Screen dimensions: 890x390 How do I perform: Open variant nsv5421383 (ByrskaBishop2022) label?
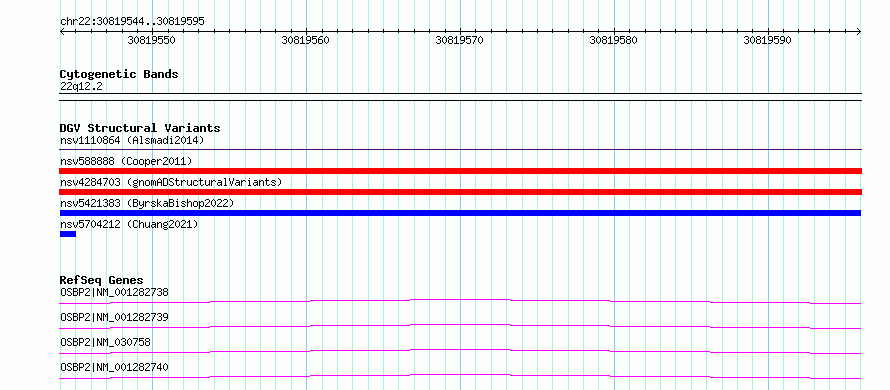[x=146, y=203]
